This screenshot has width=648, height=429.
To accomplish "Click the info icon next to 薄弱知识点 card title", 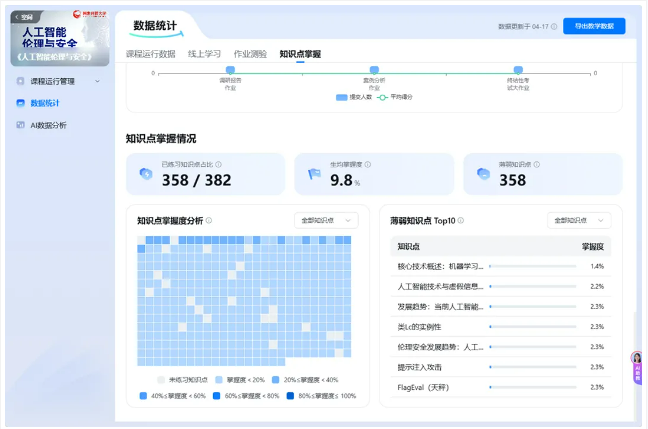I will [x=536, y=164].
